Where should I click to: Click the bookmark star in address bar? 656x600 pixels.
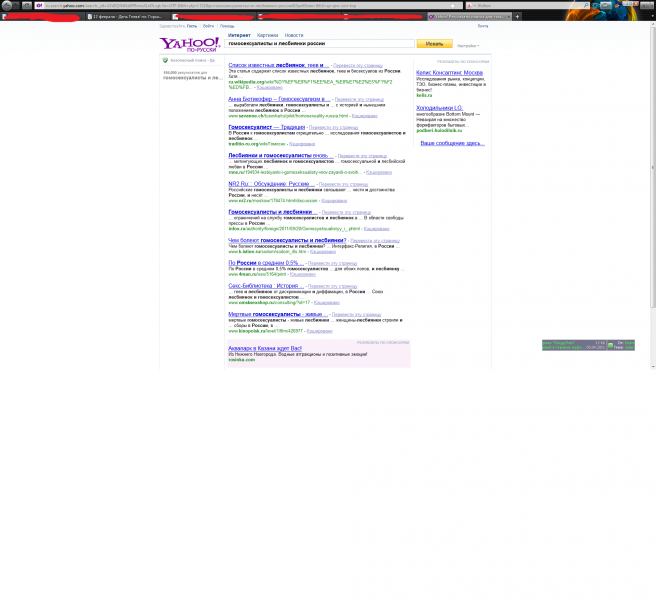pos(452,5)
